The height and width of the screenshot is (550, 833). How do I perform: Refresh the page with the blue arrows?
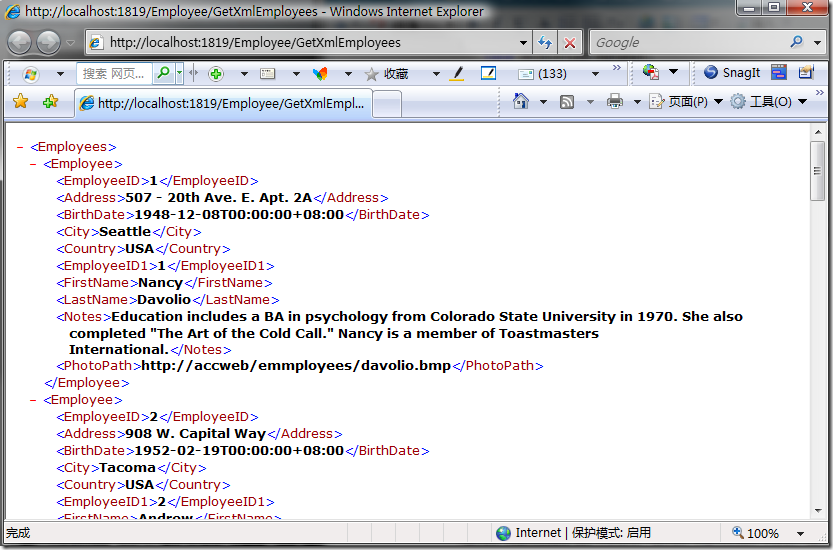click(545, 43)
